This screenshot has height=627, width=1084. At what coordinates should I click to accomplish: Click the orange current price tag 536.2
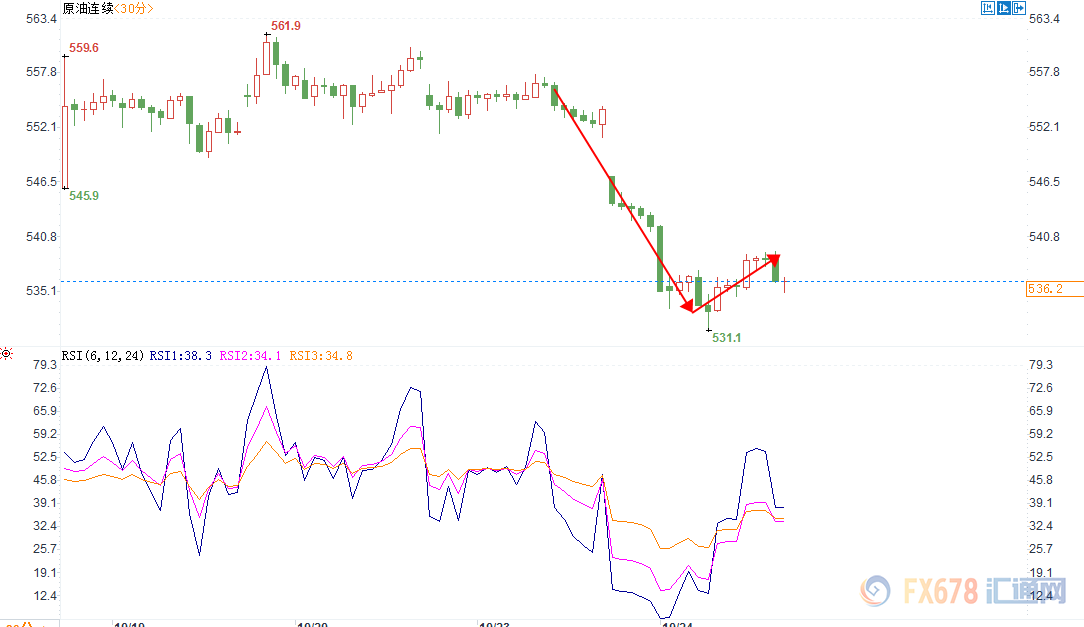1044,289
